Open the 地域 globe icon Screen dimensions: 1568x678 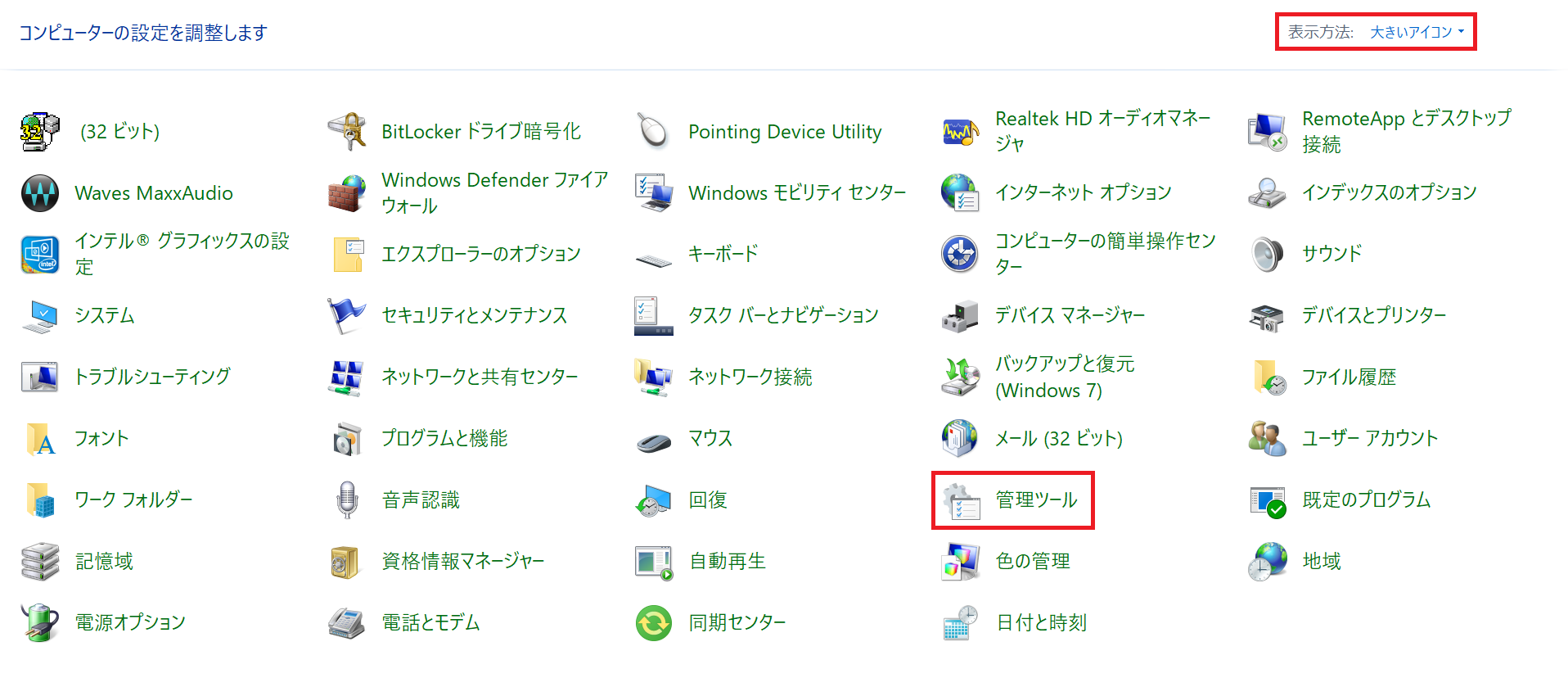pos(1268,561)
